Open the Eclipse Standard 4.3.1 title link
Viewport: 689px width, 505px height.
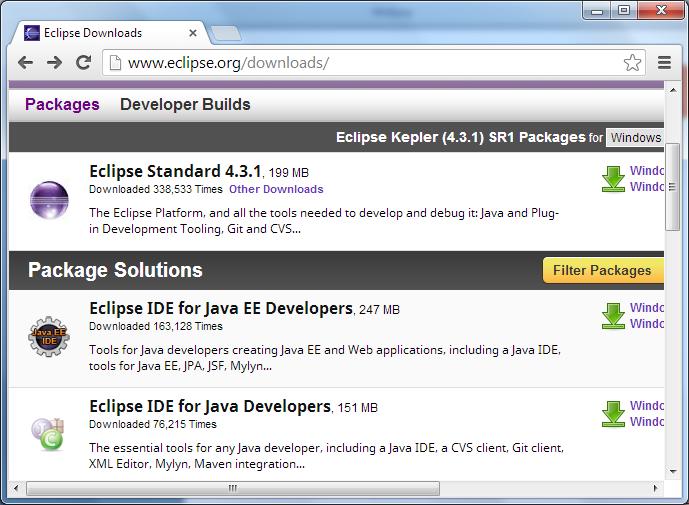(x=175, y=171)
